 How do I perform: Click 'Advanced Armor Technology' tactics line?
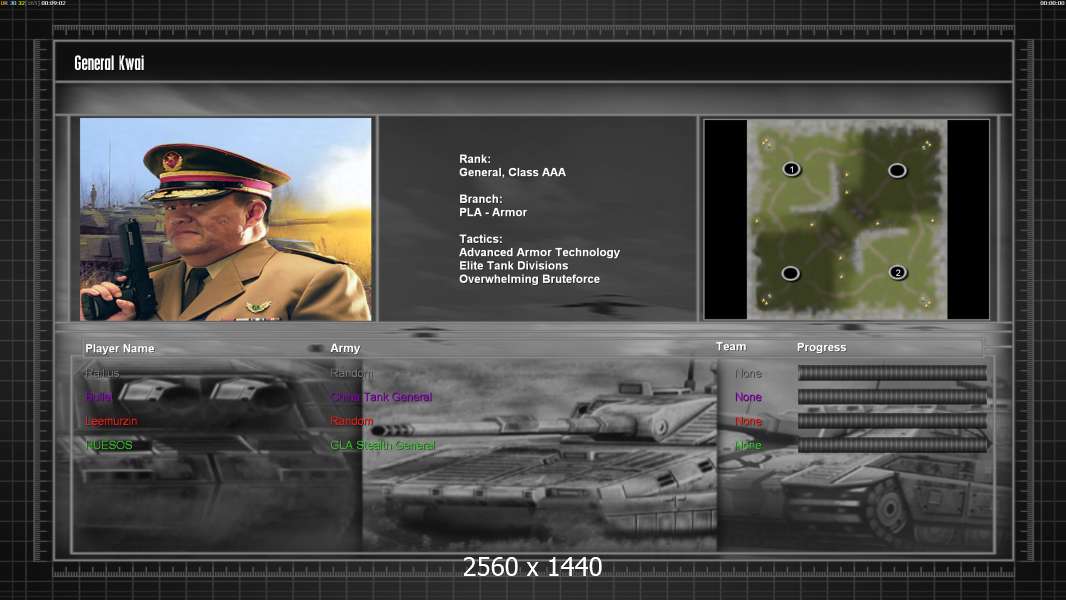(539, 252)
